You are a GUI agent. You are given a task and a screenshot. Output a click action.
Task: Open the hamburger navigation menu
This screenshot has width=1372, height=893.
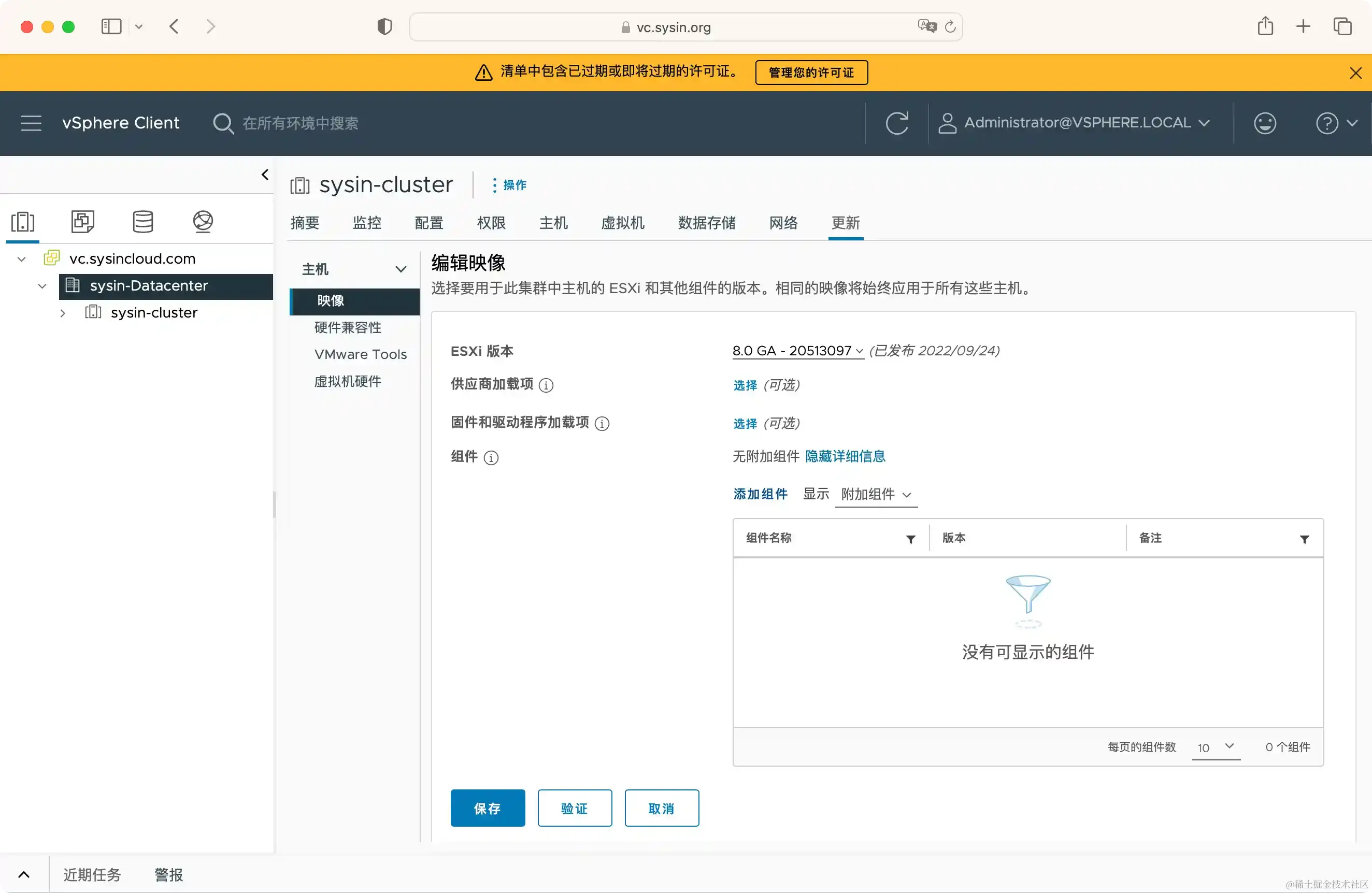tap(31, 123)
